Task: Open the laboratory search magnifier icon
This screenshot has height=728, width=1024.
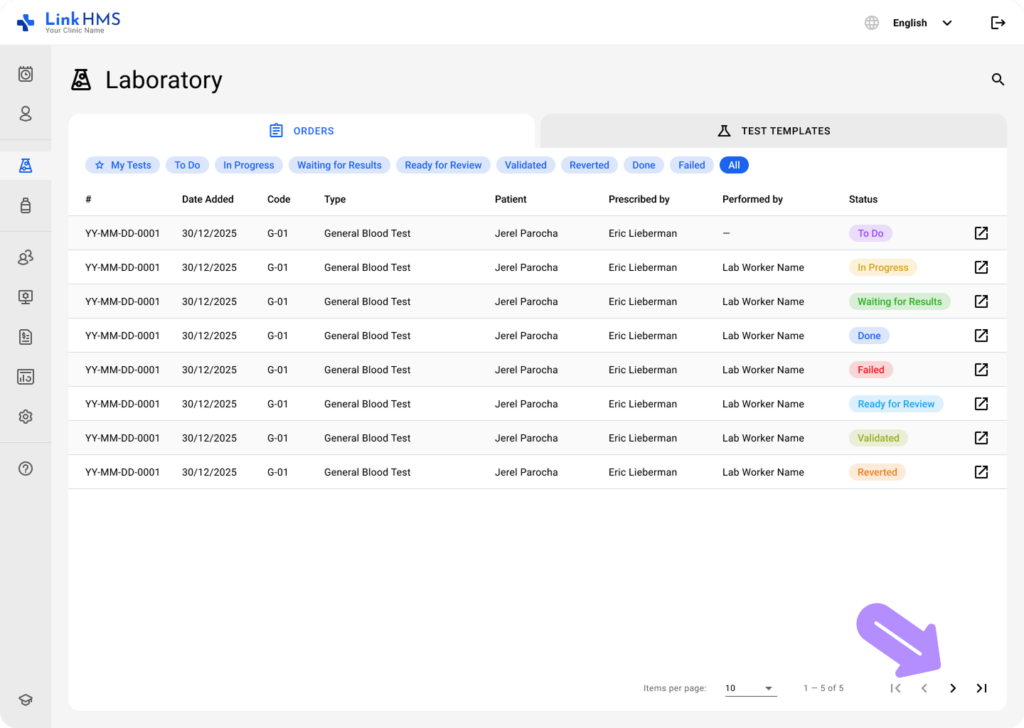Action: tap(998, 80)
